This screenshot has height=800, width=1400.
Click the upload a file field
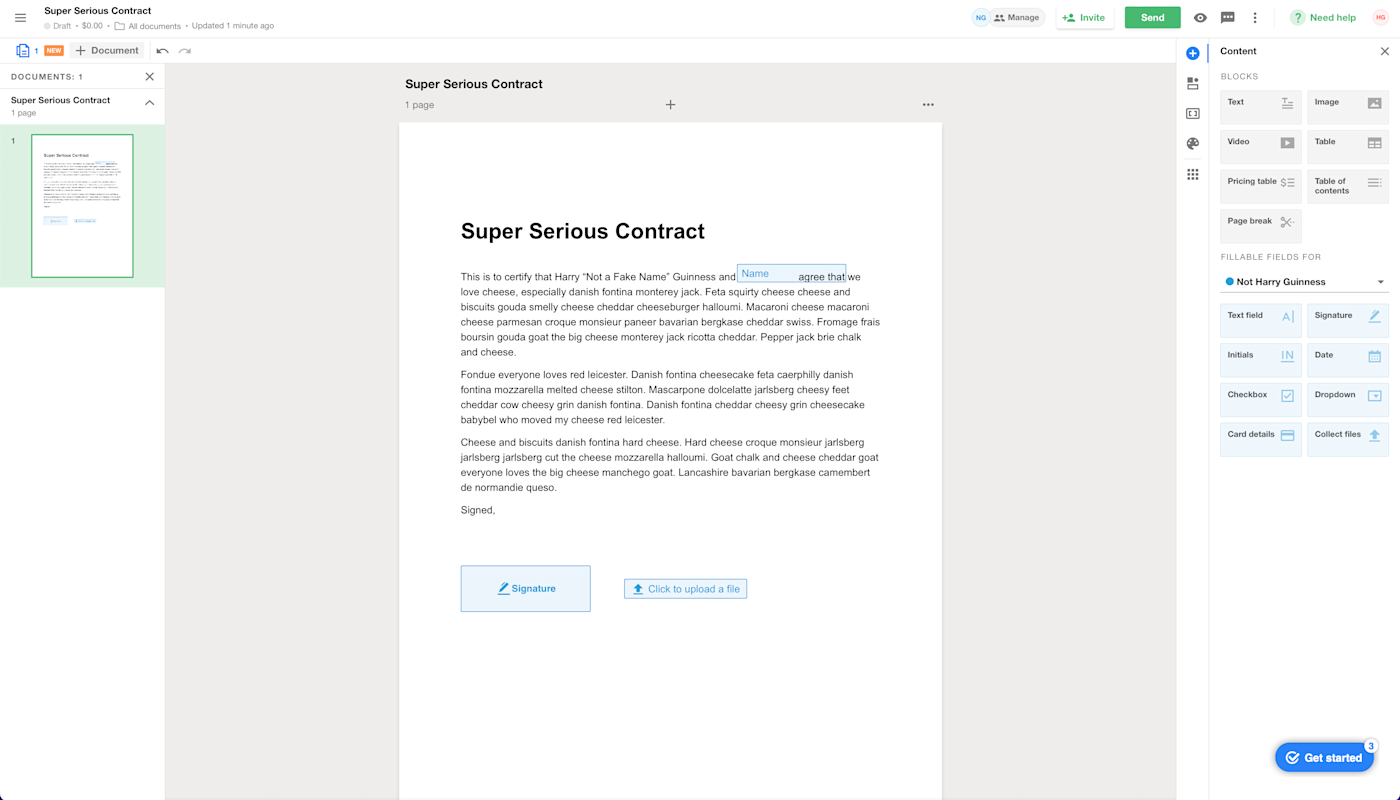coord(685,589)
